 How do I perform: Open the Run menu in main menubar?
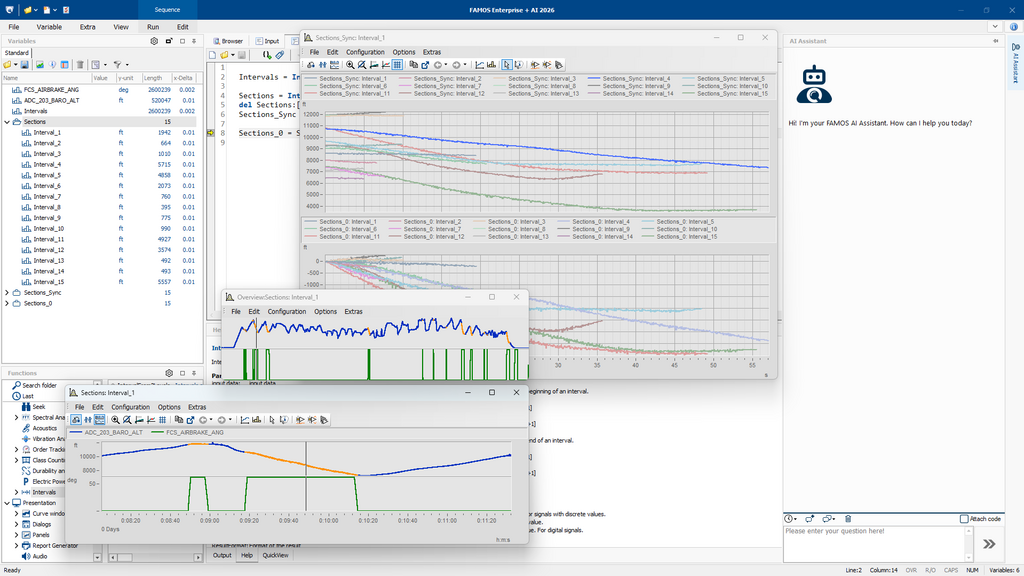(x=152, y=26)
